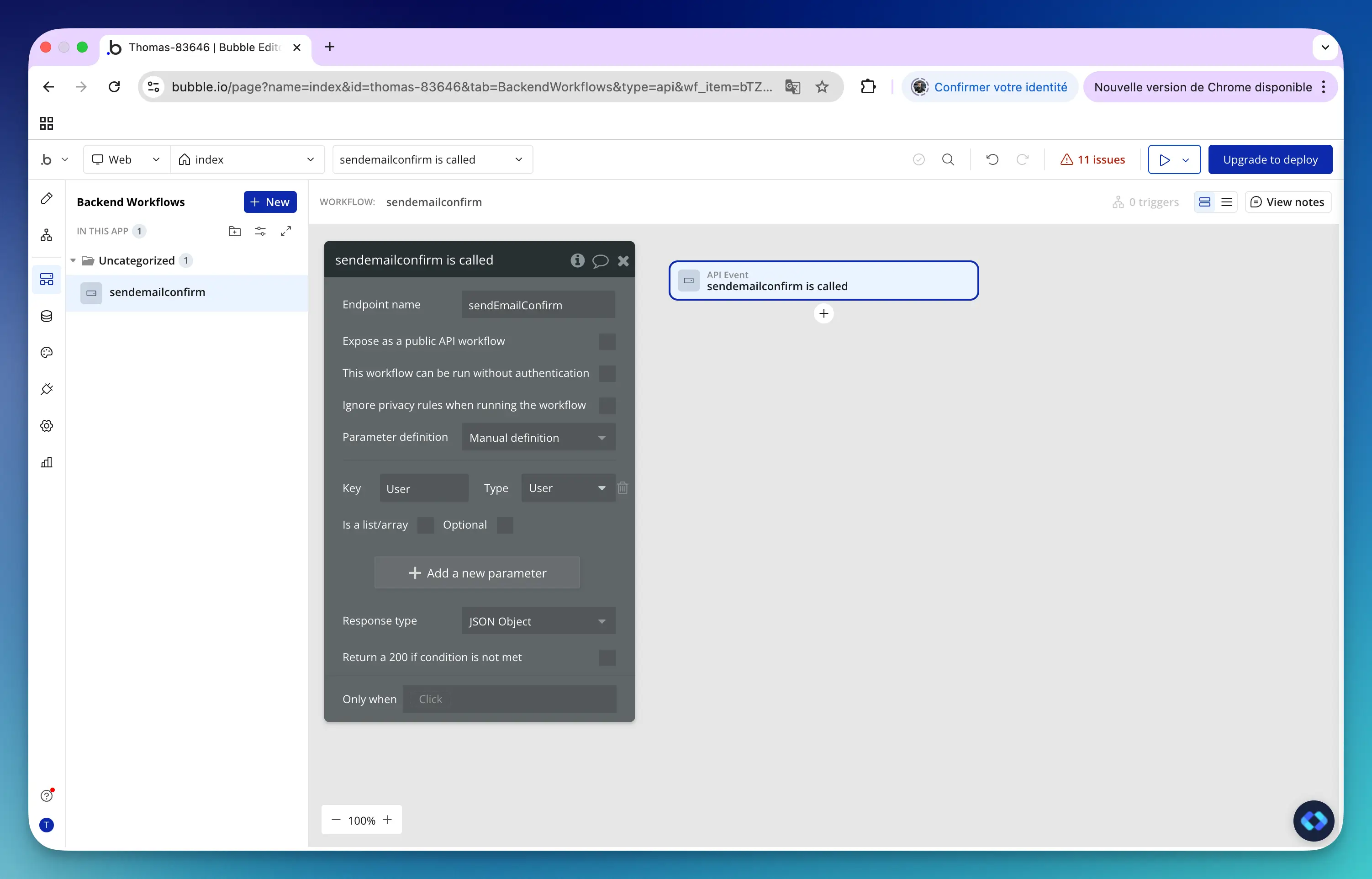This screenshot has height=879, width=1372.
Task: Open Chrome extensions puzzle icon
Action: coord(868,87)
